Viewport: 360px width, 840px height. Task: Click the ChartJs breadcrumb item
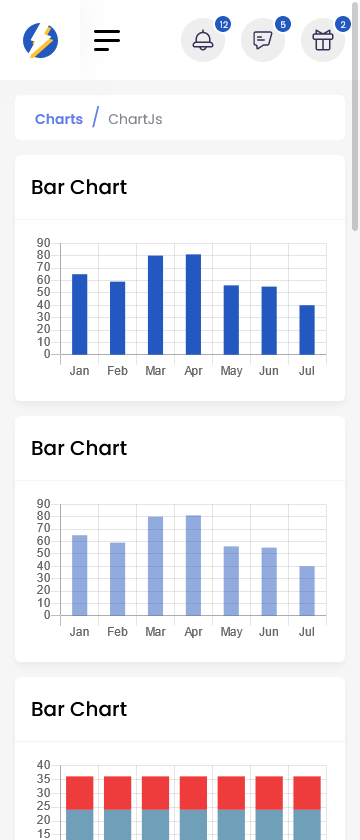tap(135, 119)
